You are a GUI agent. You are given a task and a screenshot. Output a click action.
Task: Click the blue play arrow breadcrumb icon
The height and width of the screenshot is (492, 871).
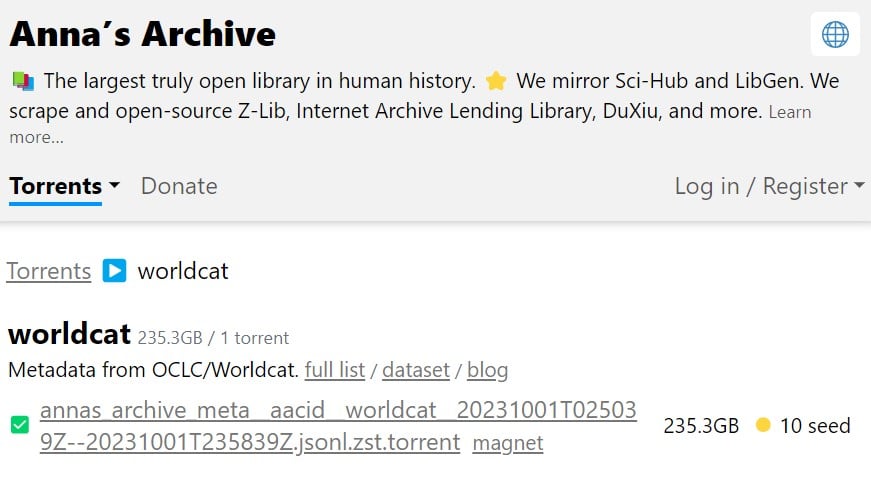(x=114, y=271)
